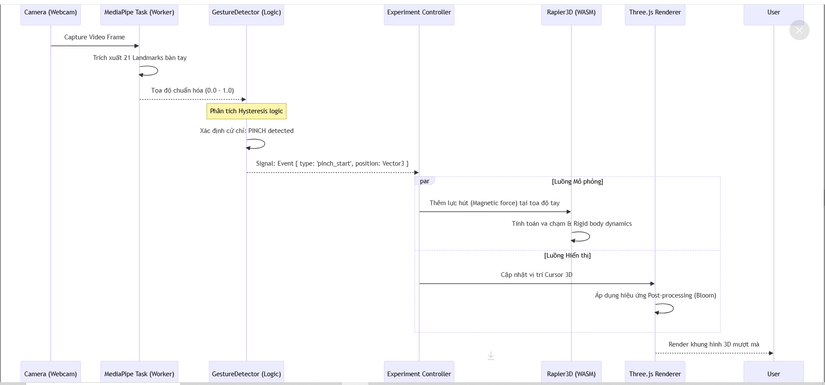Click the 'Thêm lực hút (Magnetic force)' message

click(495, 203)
